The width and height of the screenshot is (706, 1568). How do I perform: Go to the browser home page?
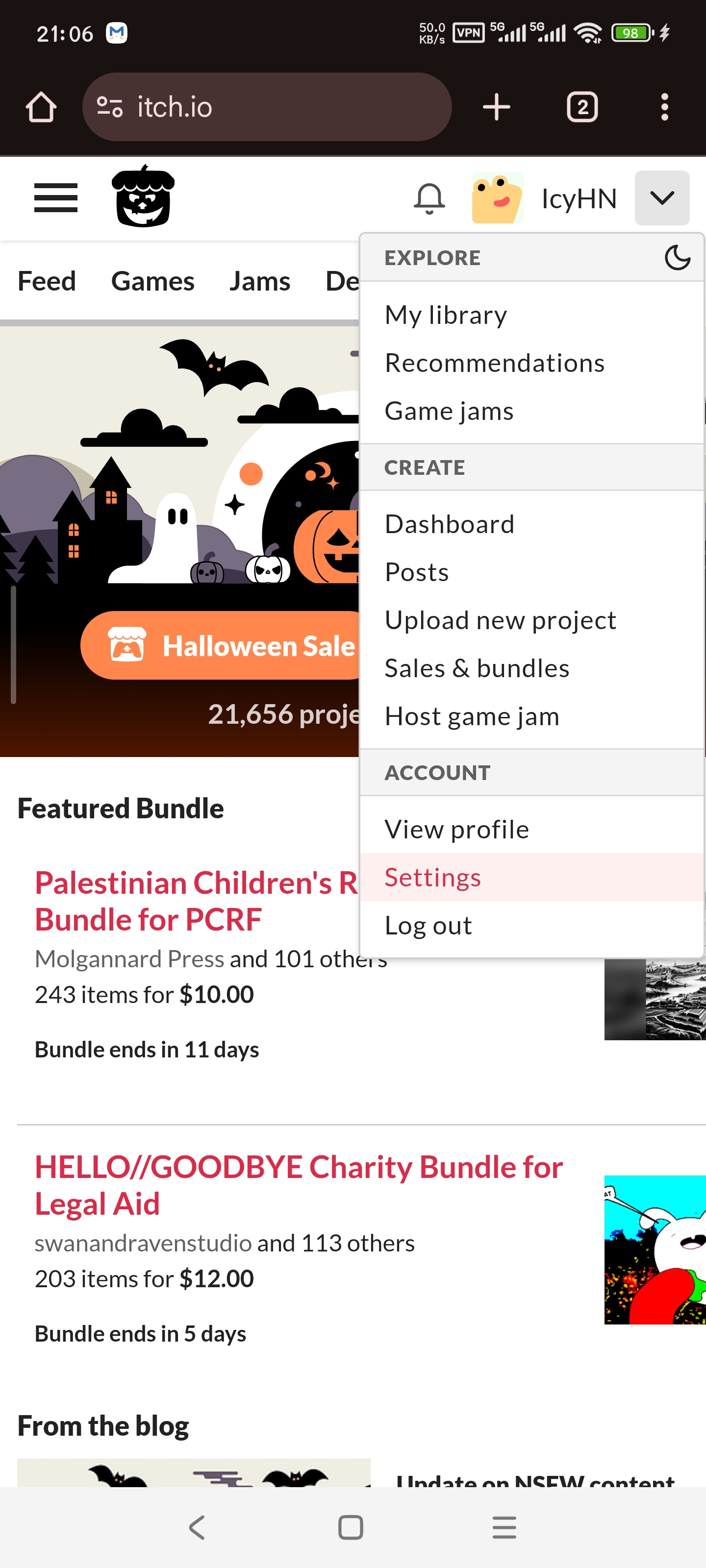click(x=41, y=107)
